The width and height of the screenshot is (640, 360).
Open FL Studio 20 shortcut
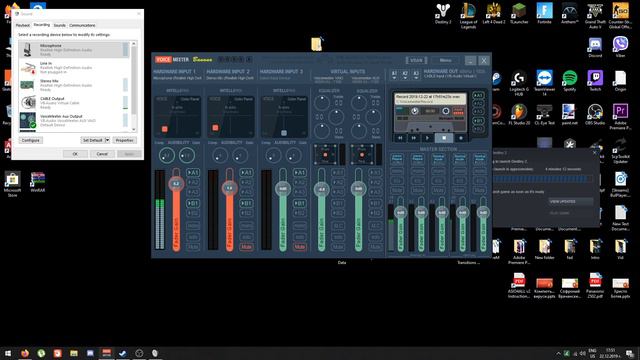pyautogui.click(x=519, y=114)
